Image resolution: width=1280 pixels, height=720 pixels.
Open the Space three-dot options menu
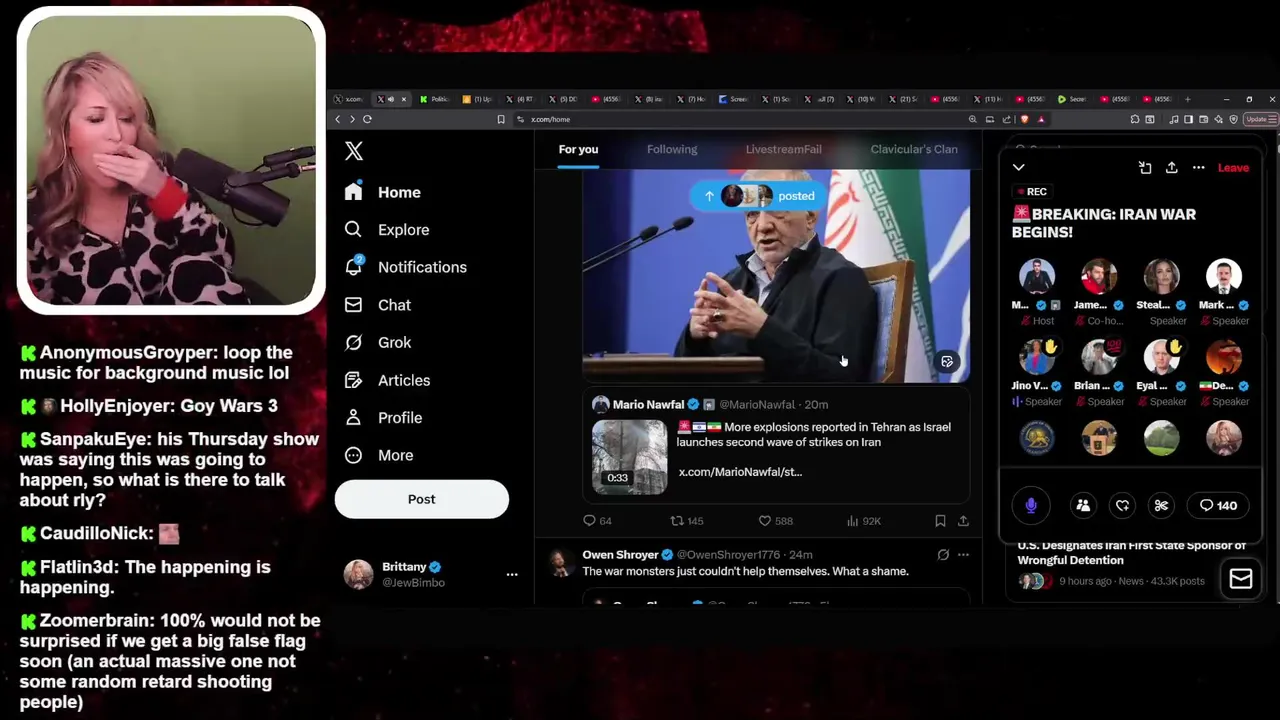point(1199,168)
